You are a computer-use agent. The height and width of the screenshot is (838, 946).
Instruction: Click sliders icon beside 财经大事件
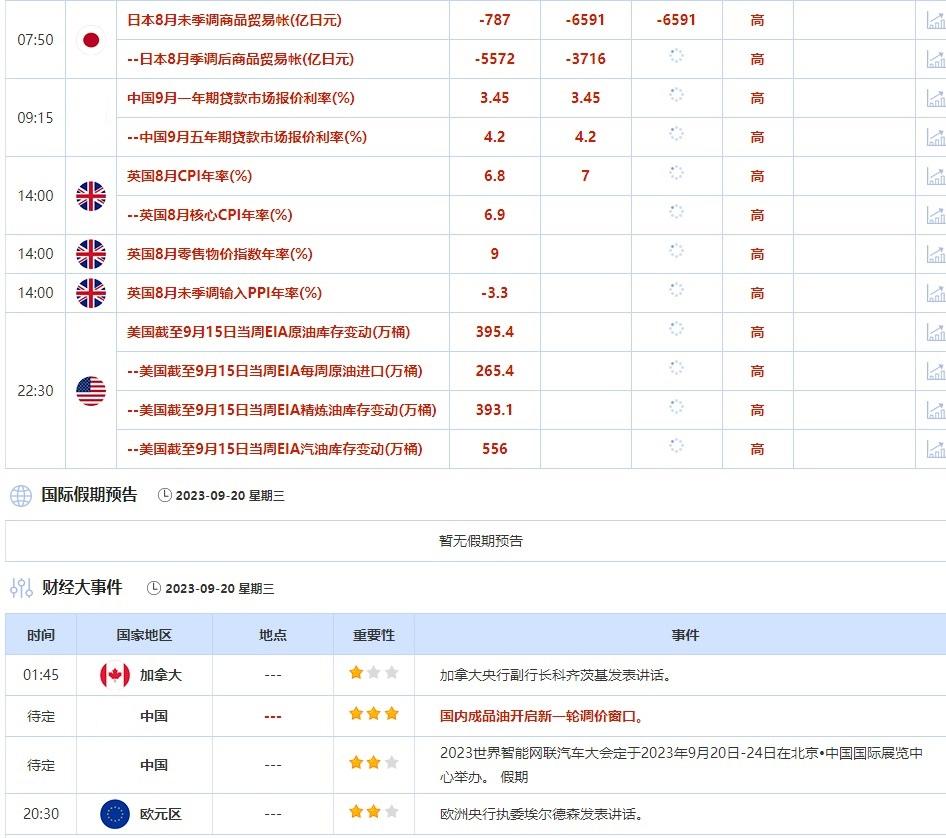click(x=21, y=588)
